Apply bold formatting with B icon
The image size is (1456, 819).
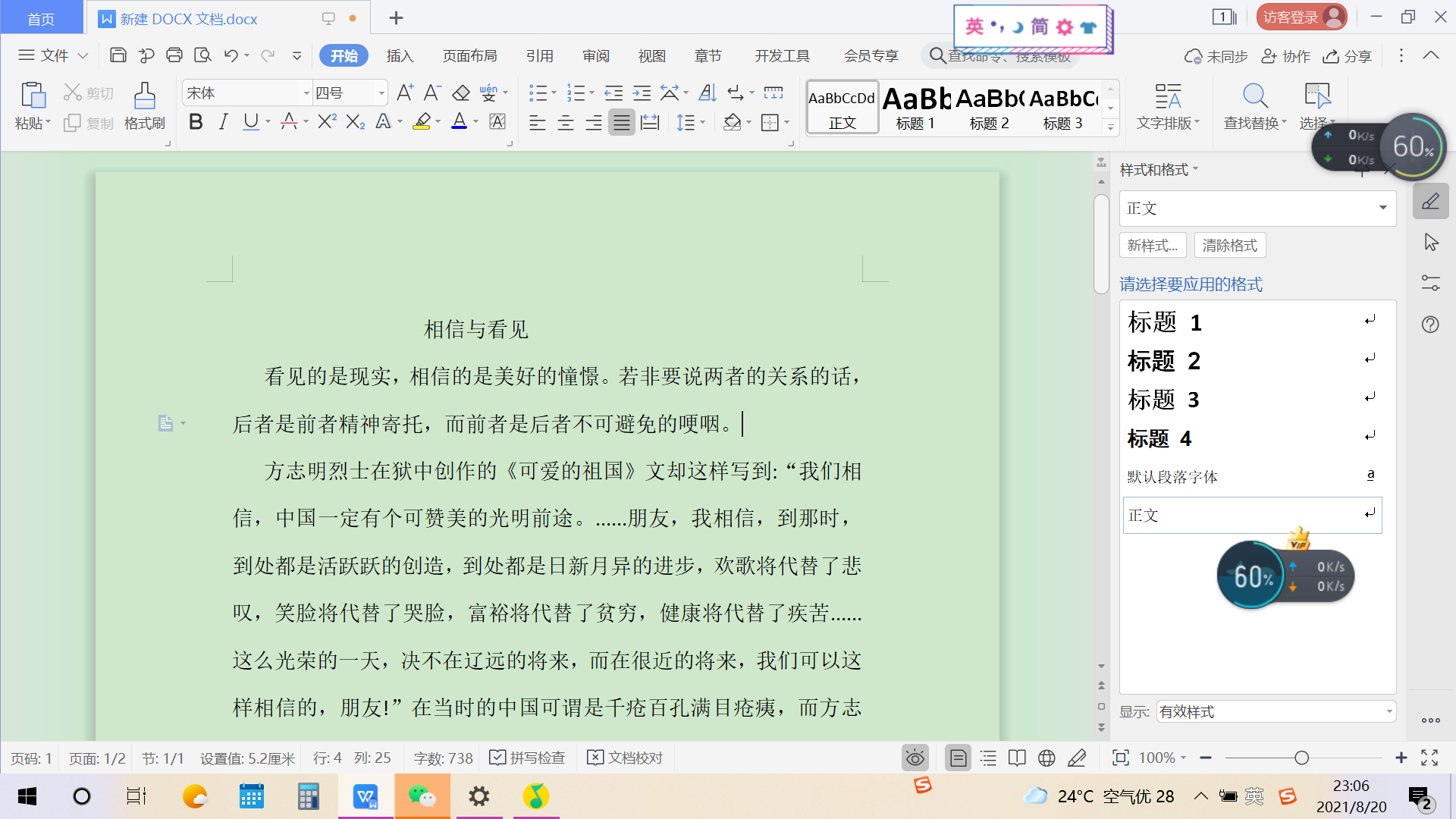click(196, 122)
